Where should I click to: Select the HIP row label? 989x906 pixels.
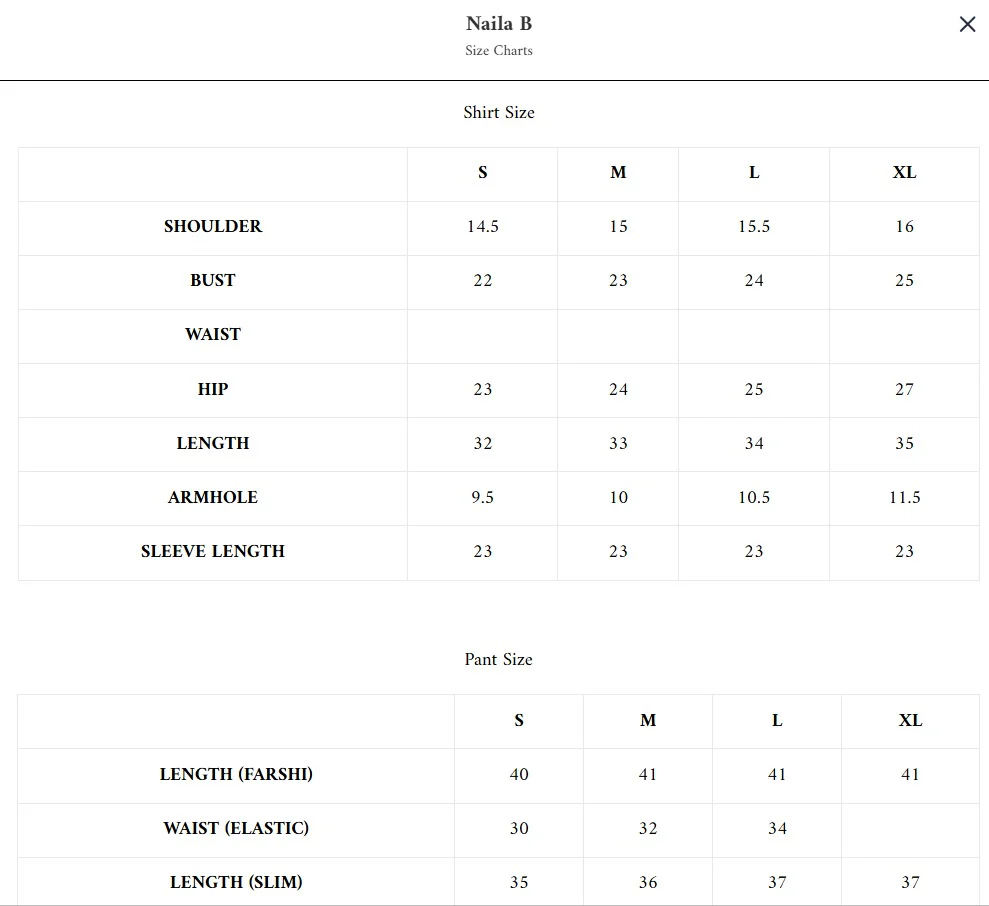click(x=213, y=389)
